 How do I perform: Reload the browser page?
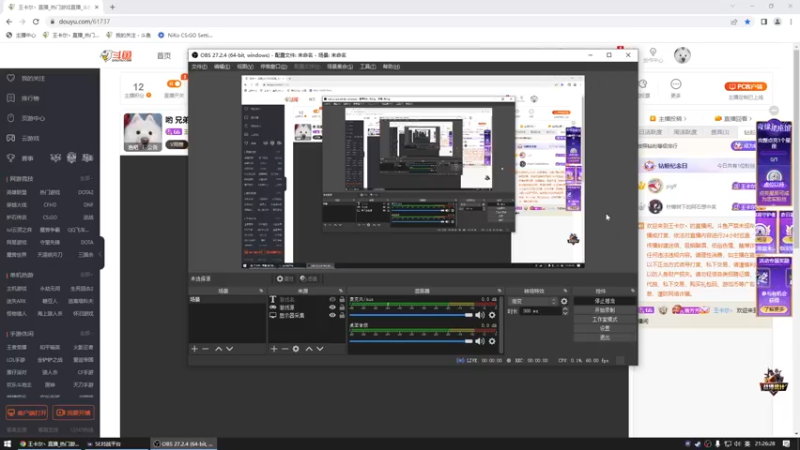pos(36,21)
